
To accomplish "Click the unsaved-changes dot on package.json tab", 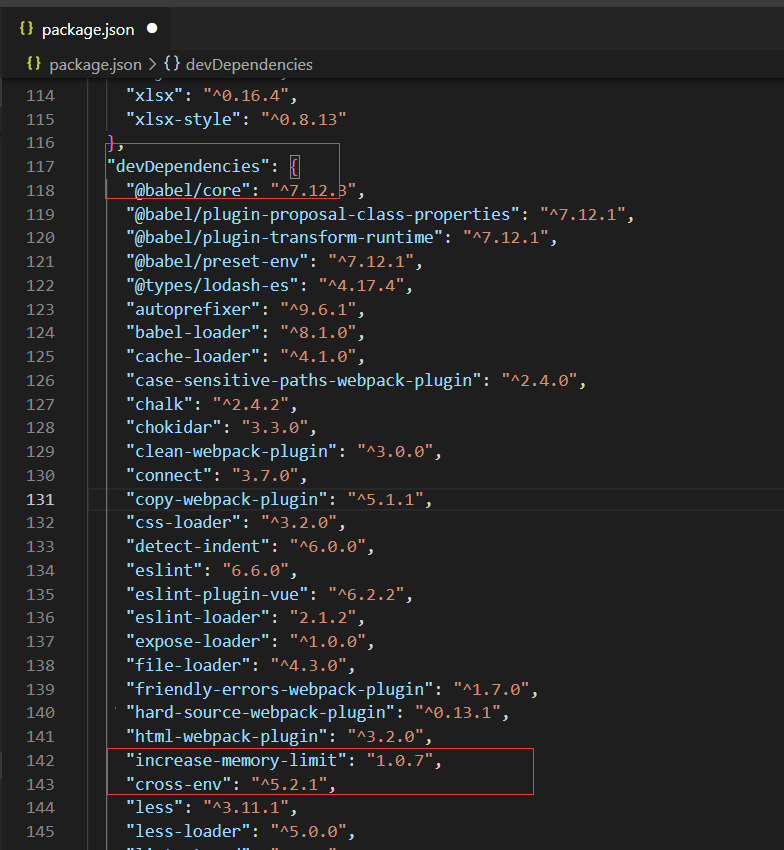I will pyautogui.click(x=152, y=29).
